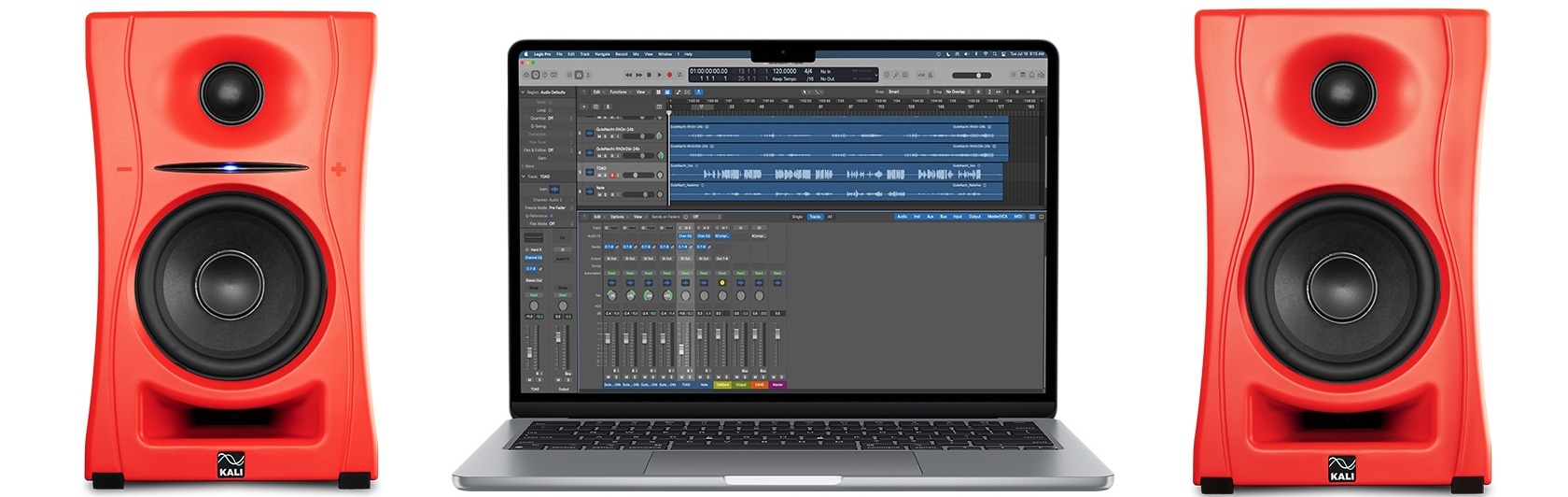Toggle the Show Flex button in tracks area
The width and height of the screenshot is (1568, 497).
tap(687, 92)
